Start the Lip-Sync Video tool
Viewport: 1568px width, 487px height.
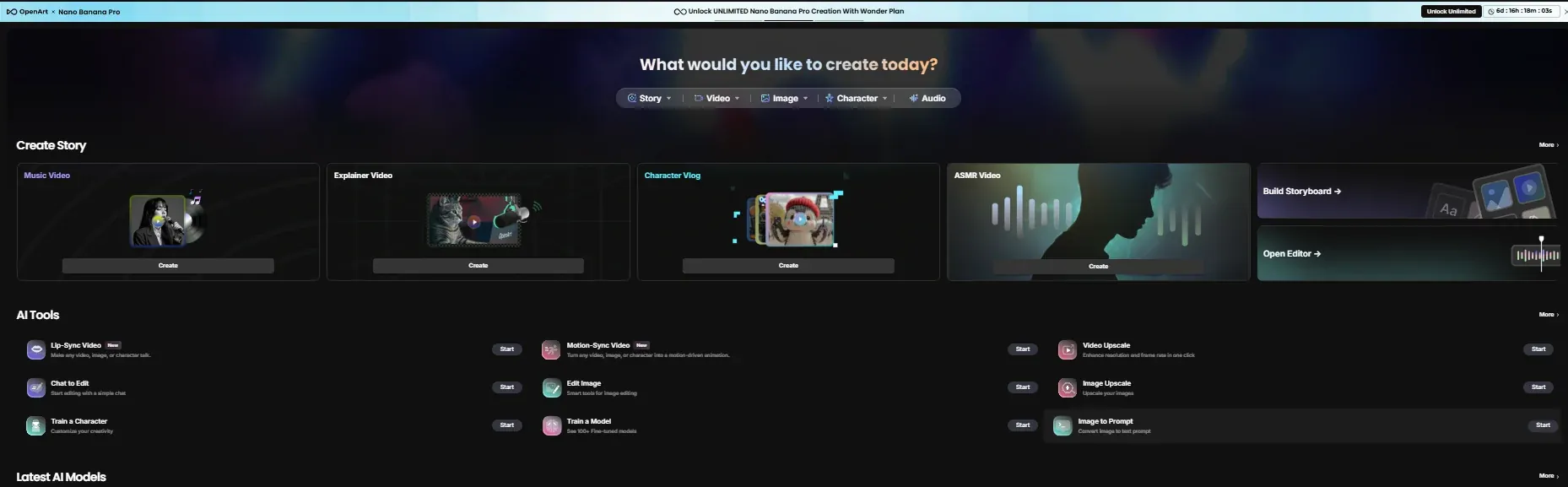click(x=506, y=349)
